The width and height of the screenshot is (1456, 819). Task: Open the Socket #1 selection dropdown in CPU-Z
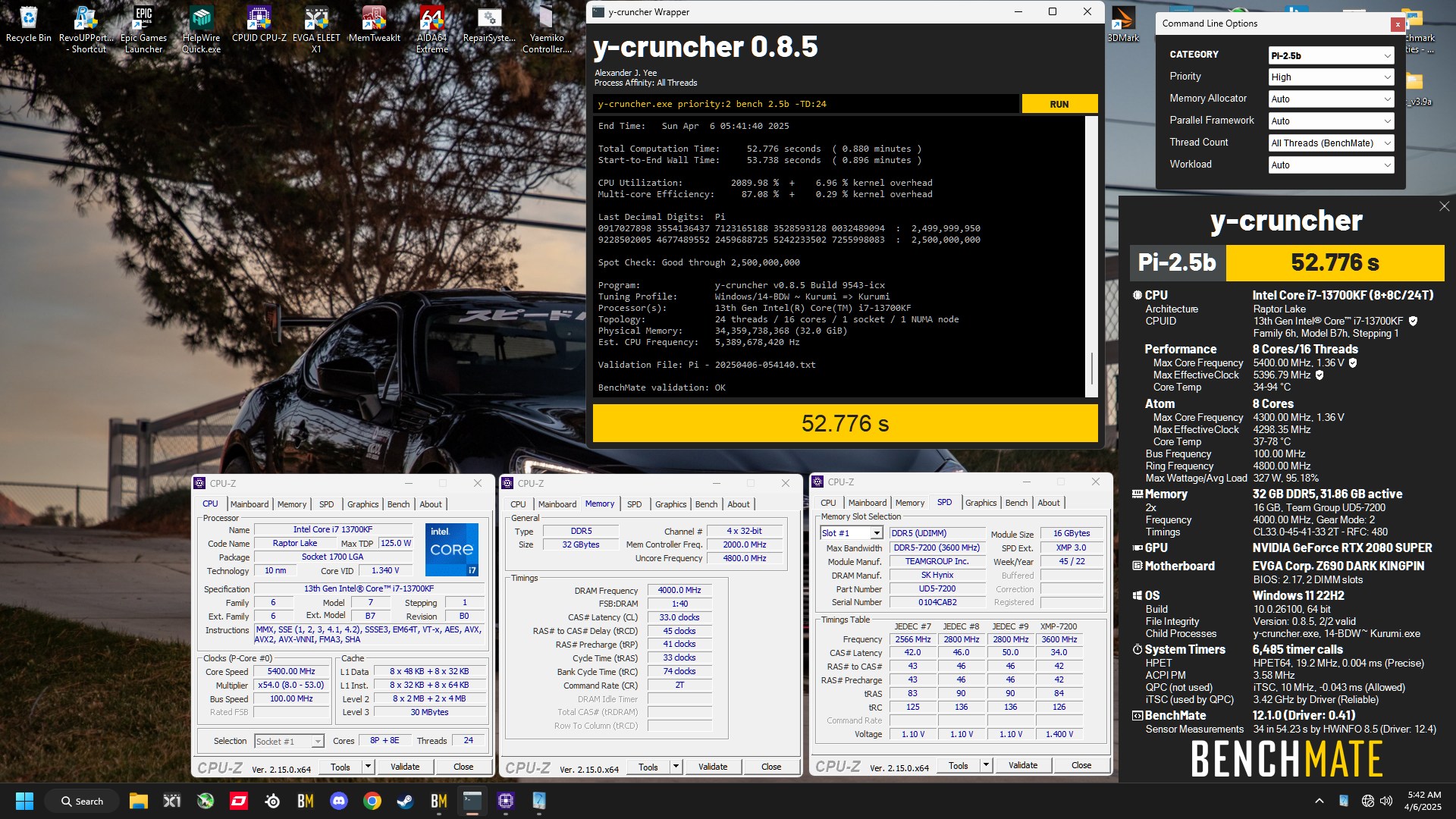point(289,741)
